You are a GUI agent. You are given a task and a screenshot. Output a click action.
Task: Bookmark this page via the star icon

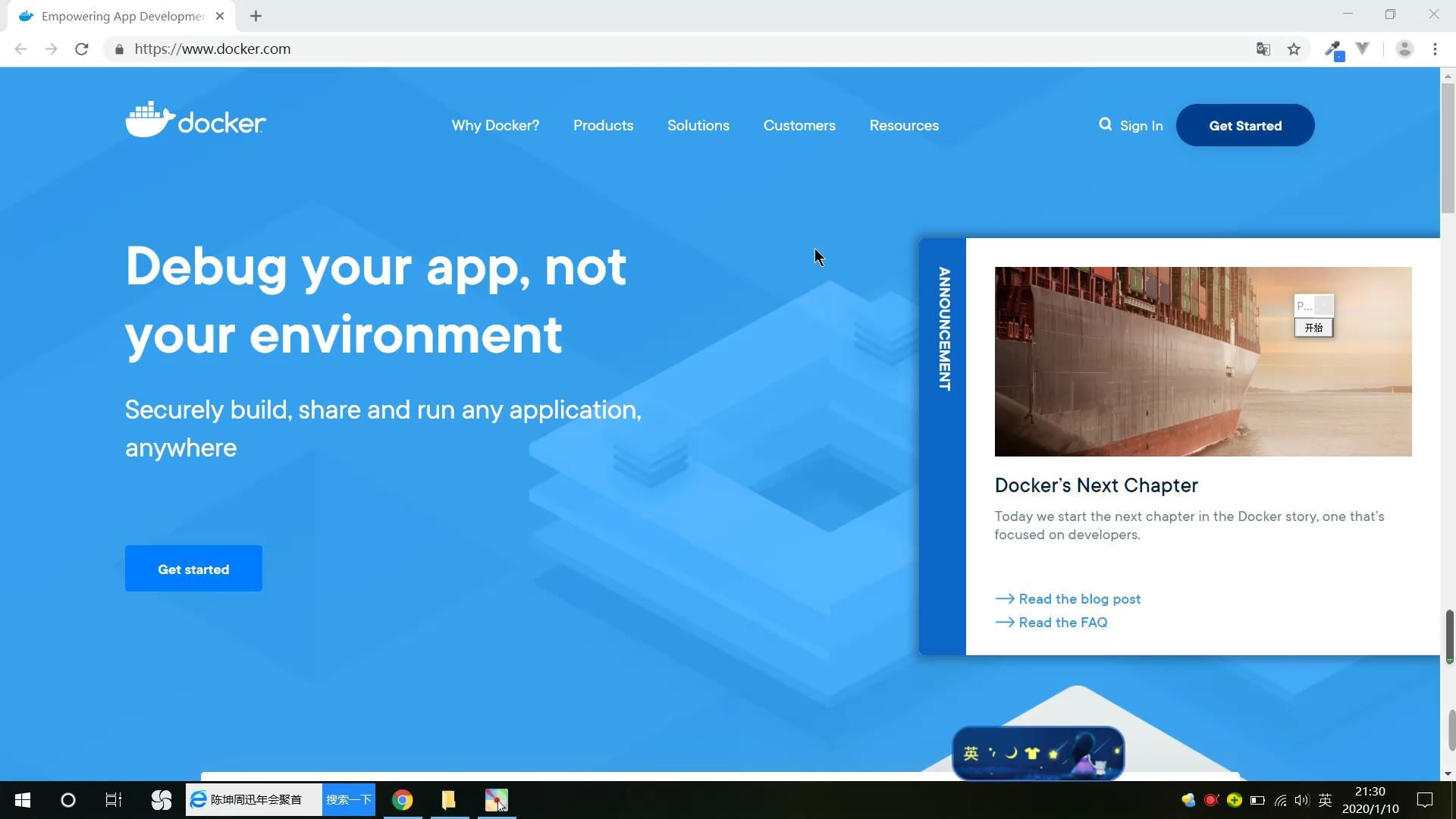(1294, 49)
